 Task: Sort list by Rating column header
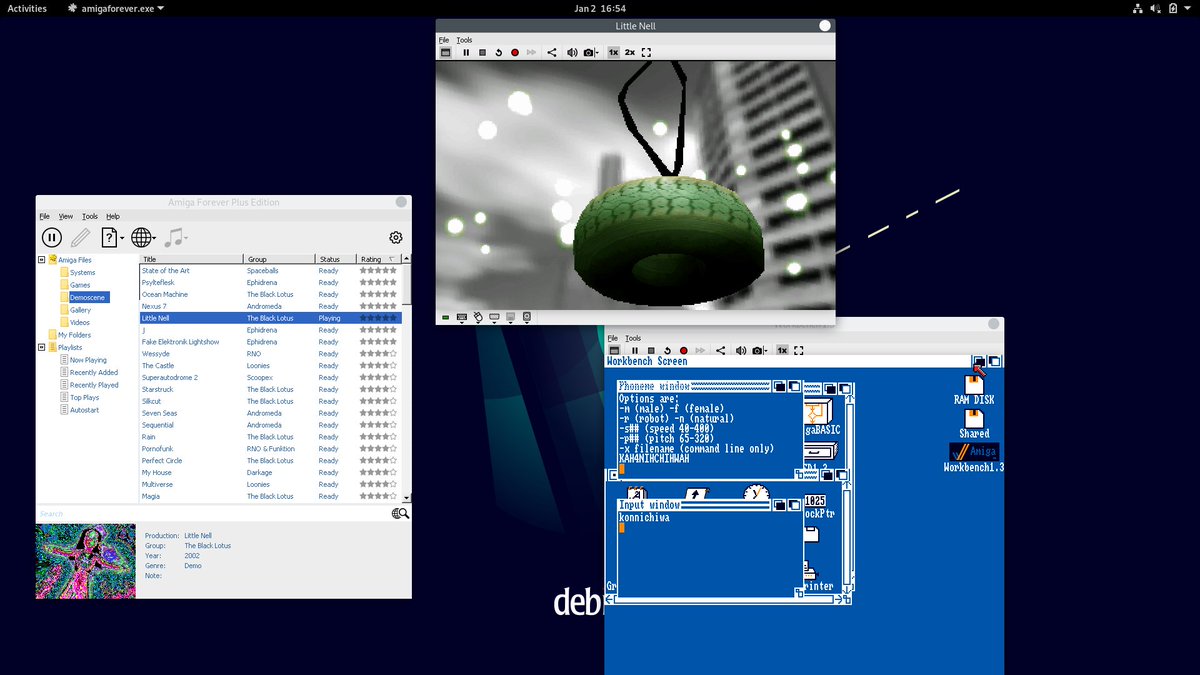pyautogui.click(x=379, y=259)
